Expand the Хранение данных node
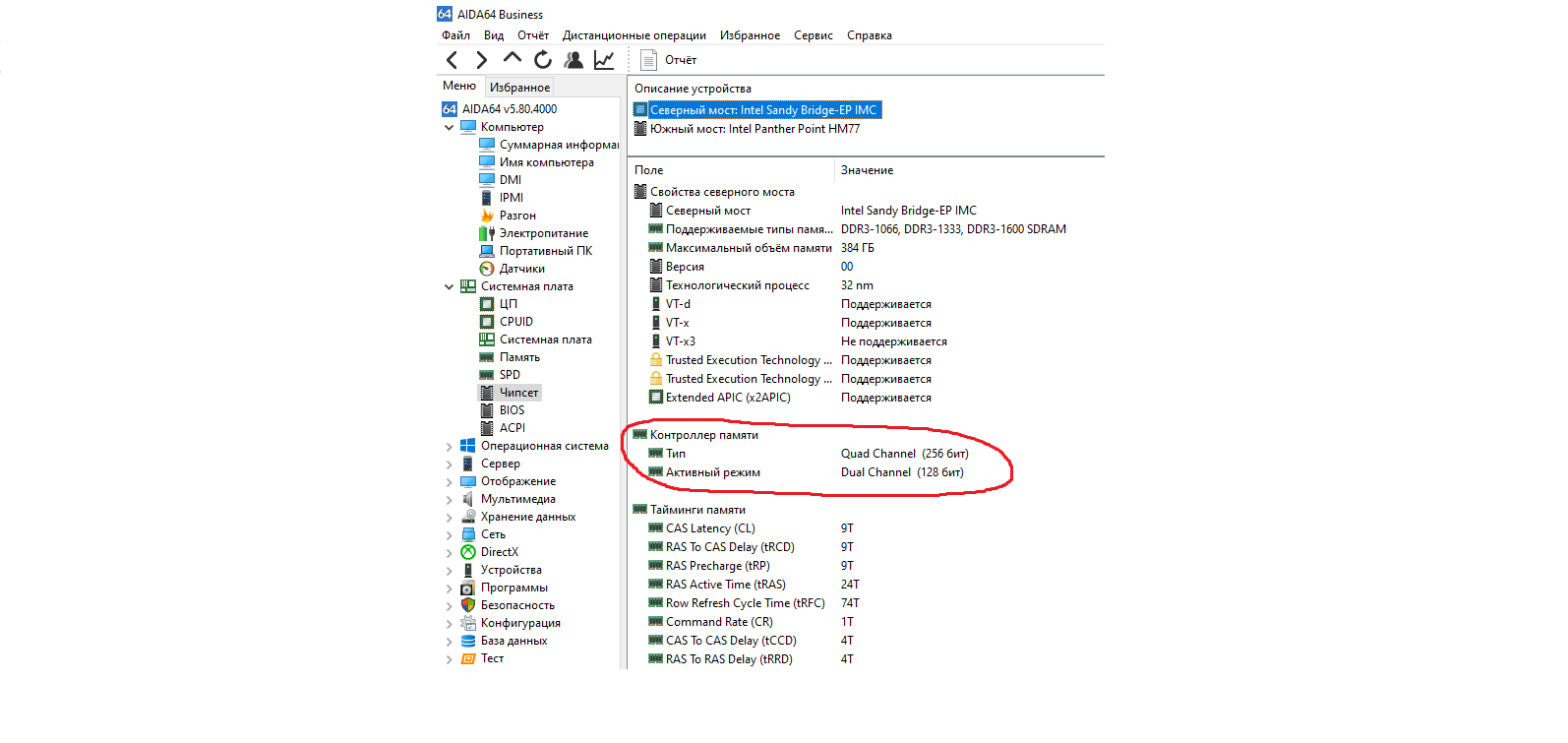The height and width of the screenshot is (743, 1568). point(450,517)
